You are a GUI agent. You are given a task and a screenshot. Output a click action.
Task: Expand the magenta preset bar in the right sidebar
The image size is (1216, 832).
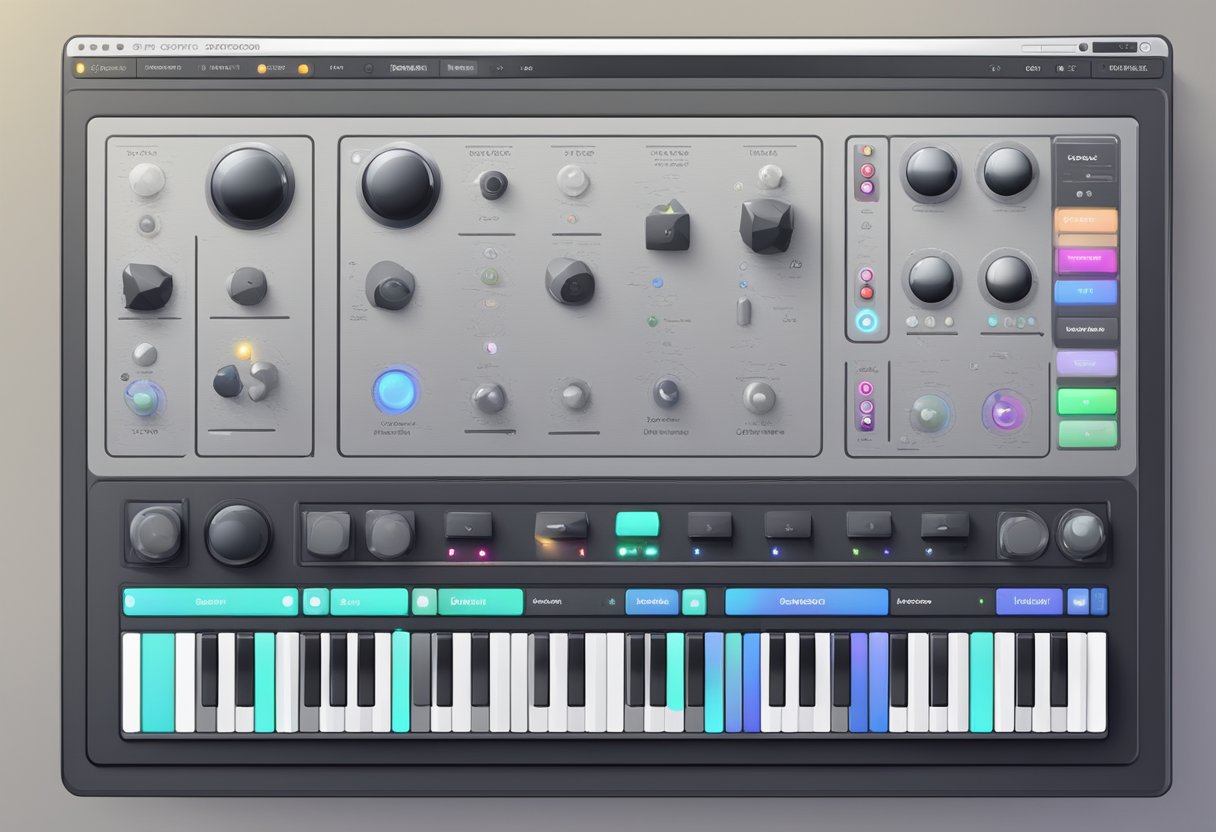pos(1086,260)
